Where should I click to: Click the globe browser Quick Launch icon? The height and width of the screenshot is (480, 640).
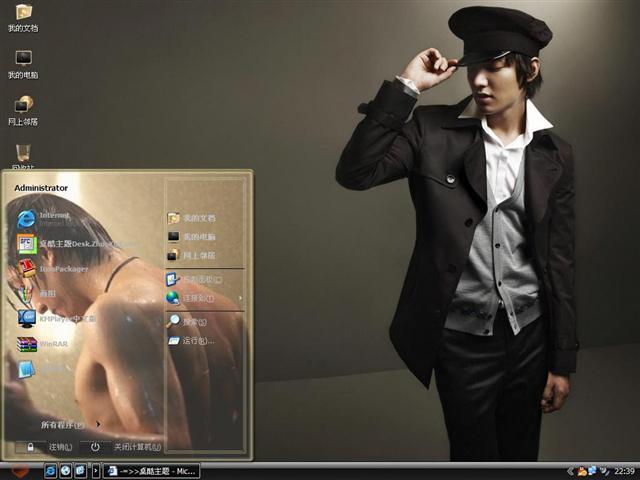click(65, 471)
